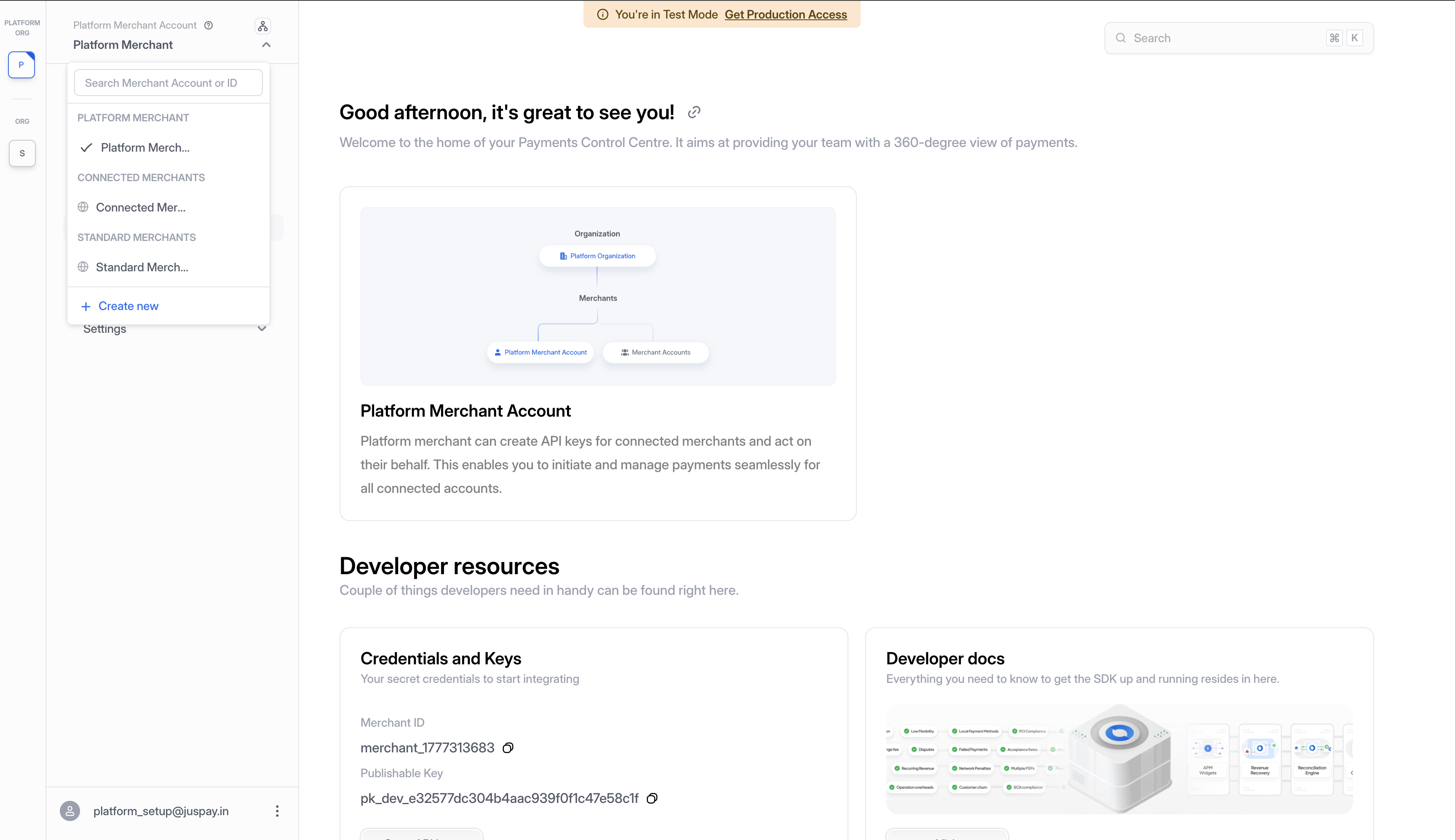Screen dimensions: 1455x840
Task: Click the Platform Merchant Account chip in diagram
Action: tap(540, 353)
